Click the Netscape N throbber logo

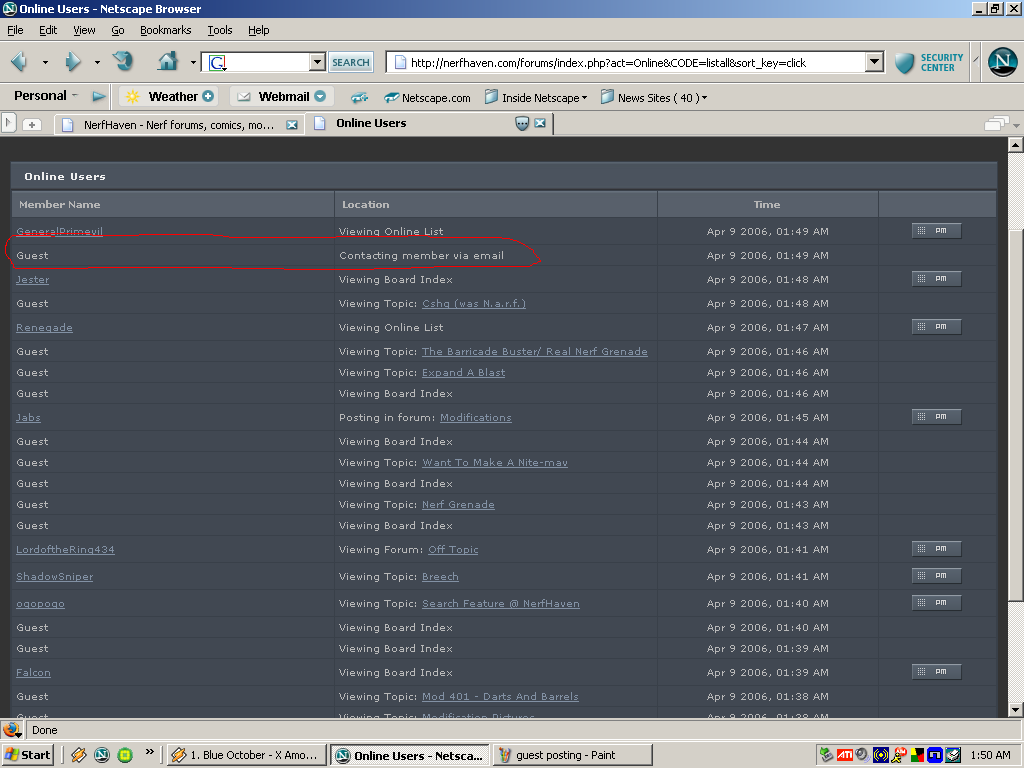(x=1002, y=62)
